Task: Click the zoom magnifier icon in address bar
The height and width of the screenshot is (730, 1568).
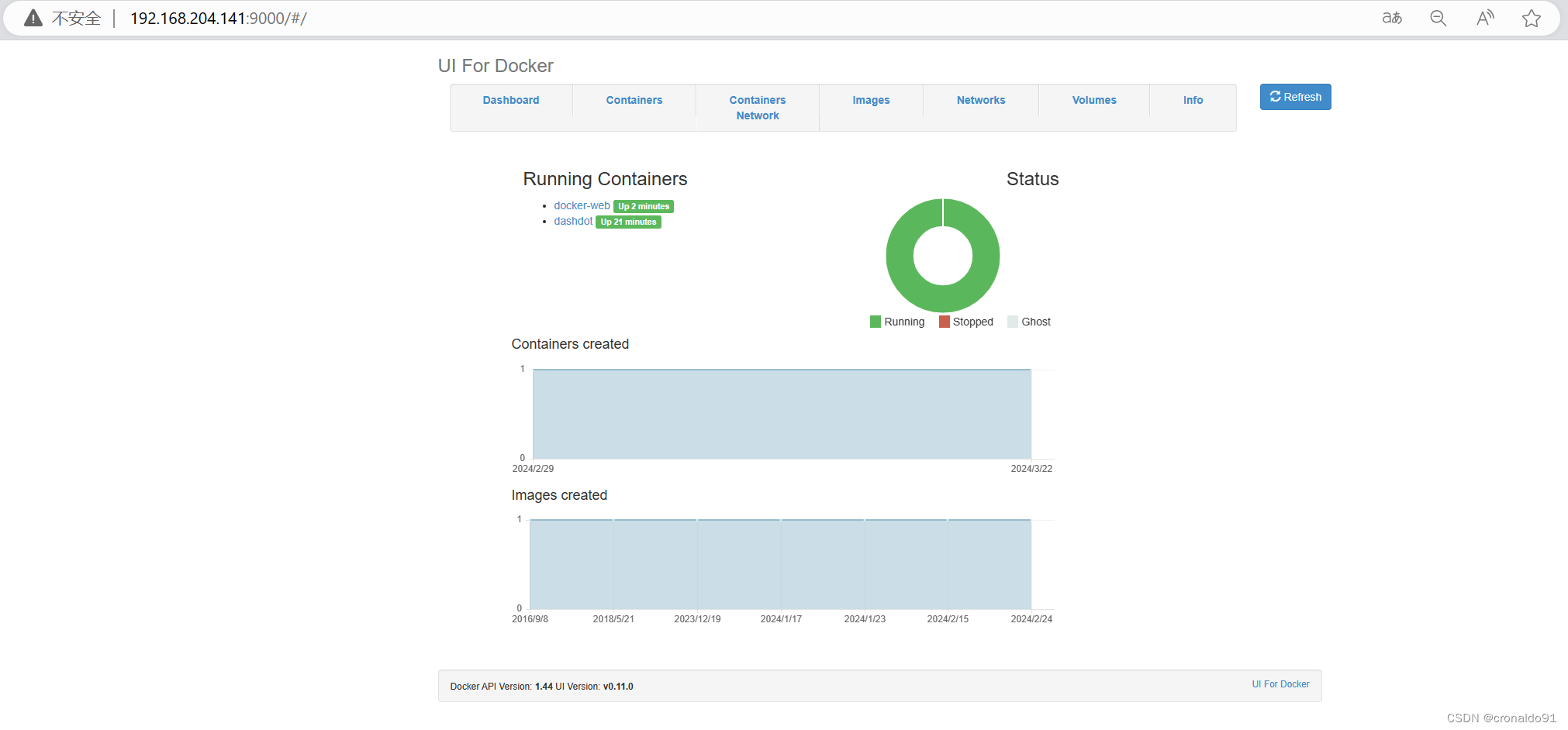Action: coord(1438,18)
